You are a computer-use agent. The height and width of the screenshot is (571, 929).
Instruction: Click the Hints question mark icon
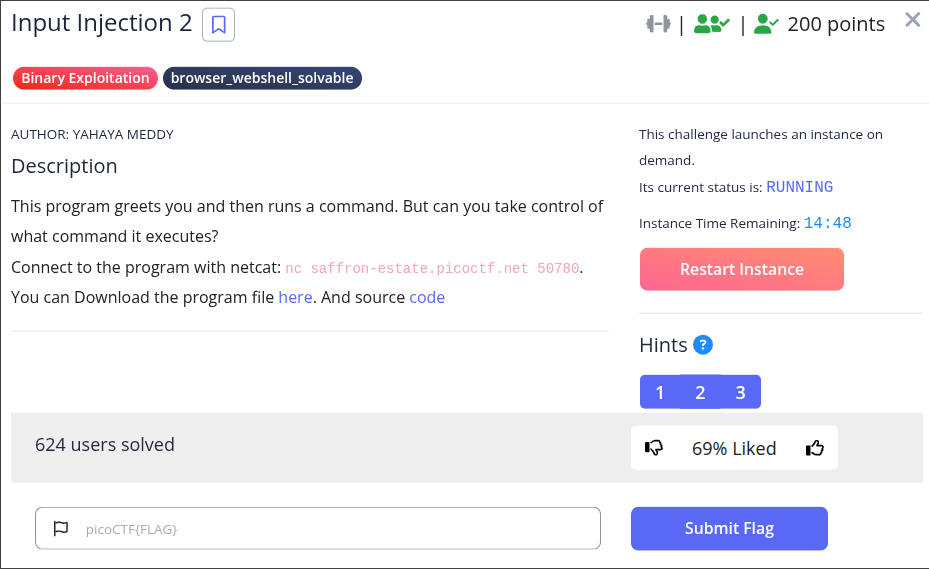pos(703,346)
